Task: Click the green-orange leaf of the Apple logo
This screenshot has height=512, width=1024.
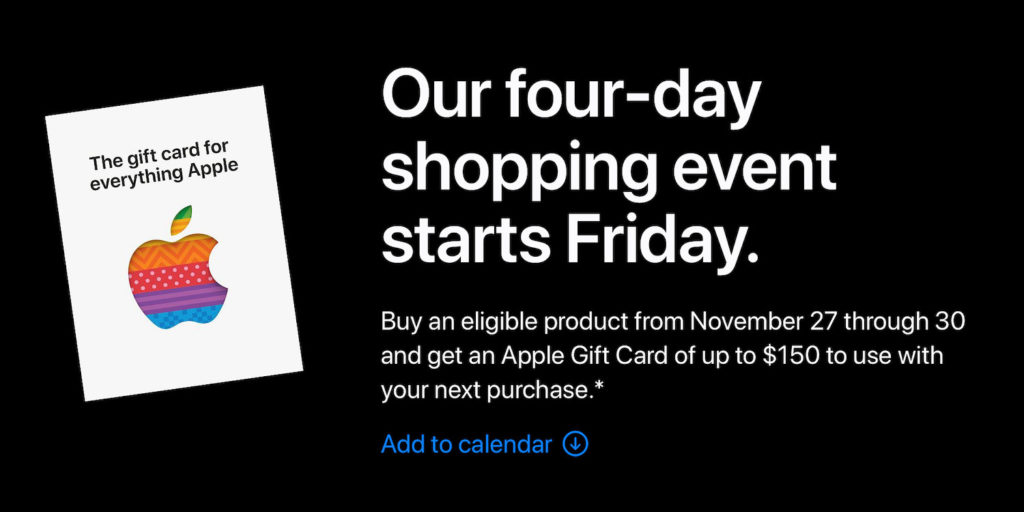Action: click(182, 220)
